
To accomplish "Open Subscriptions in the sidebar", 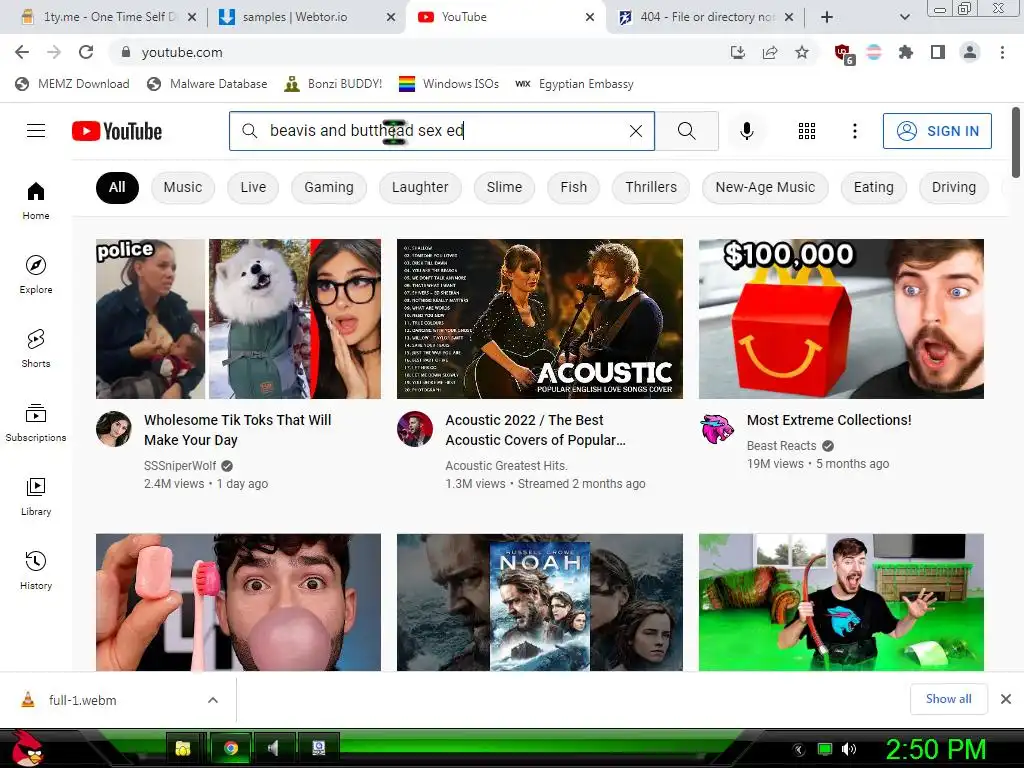I will pos(36,423).
